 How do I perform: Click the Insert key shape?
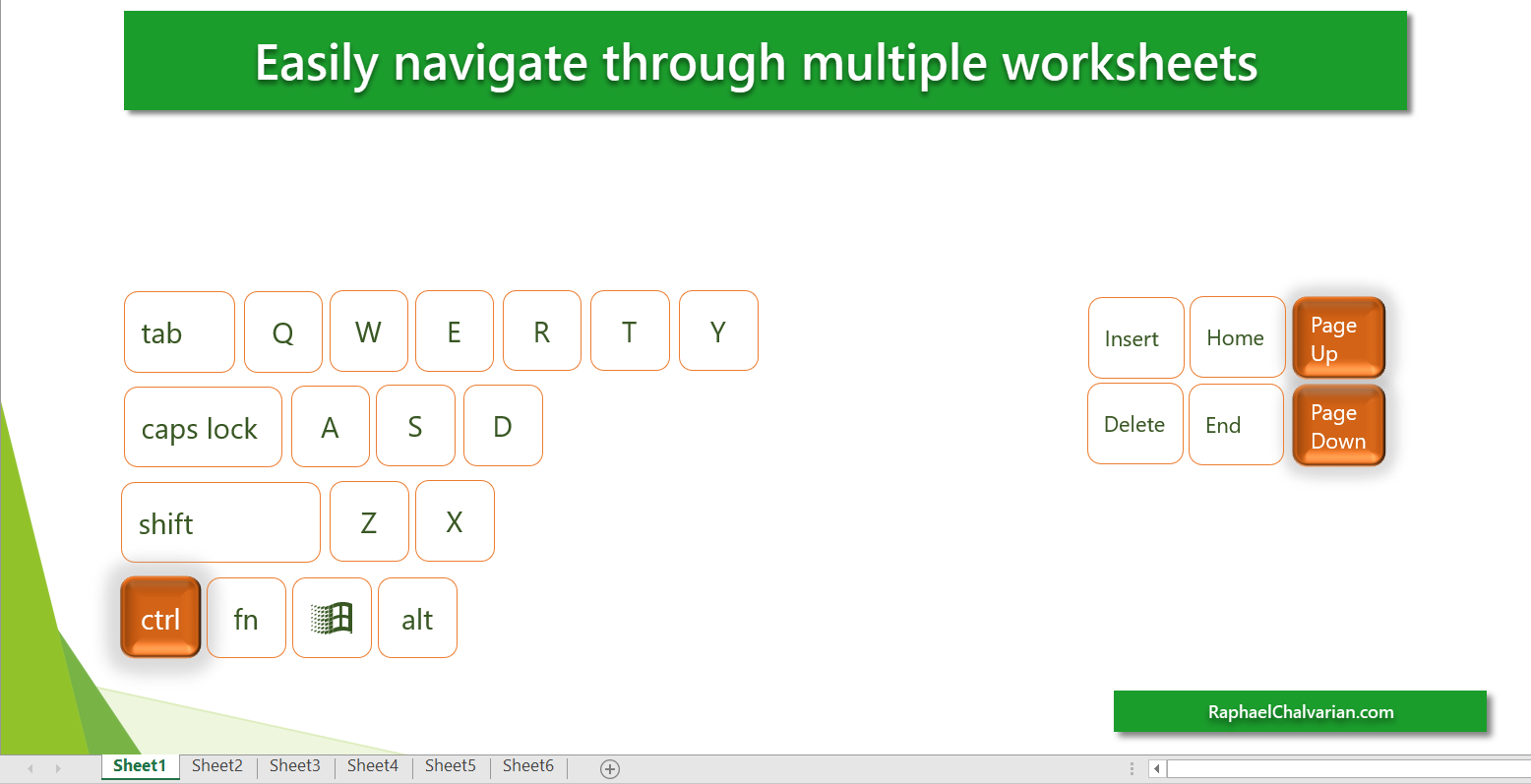pos(1136,337)
